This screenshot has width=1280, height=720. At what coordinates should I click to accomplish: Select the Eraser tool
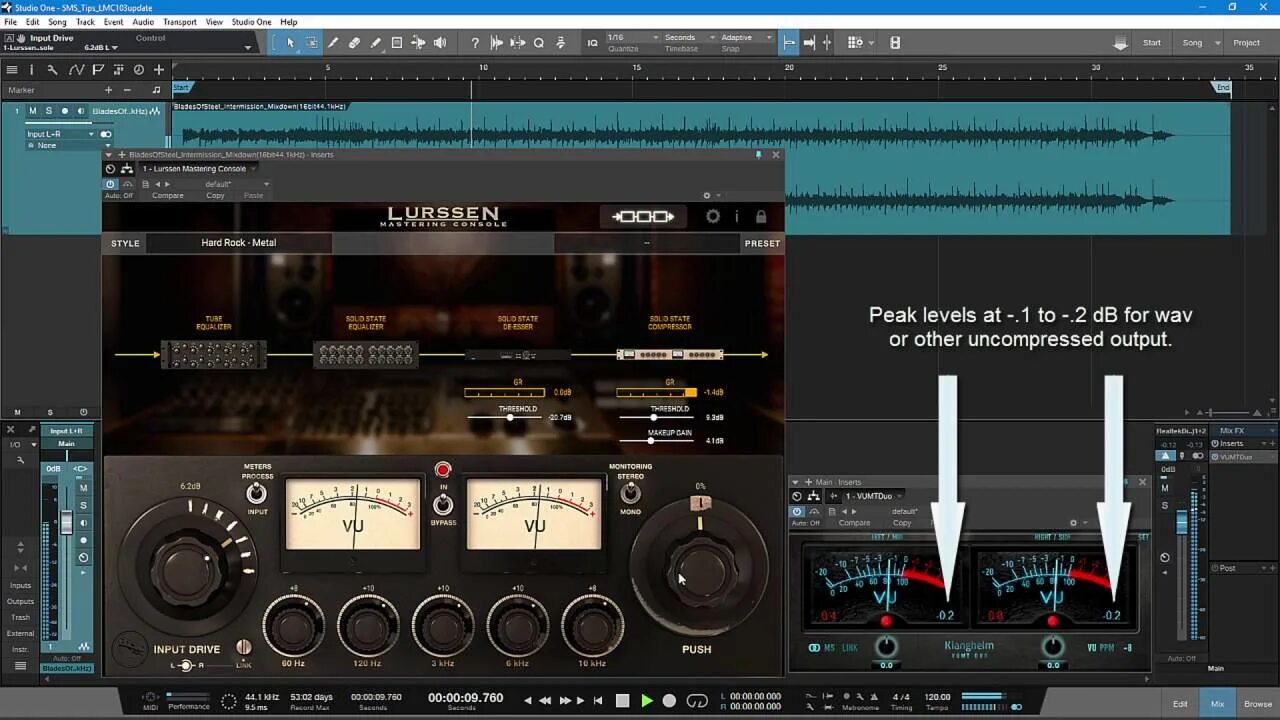354,43
